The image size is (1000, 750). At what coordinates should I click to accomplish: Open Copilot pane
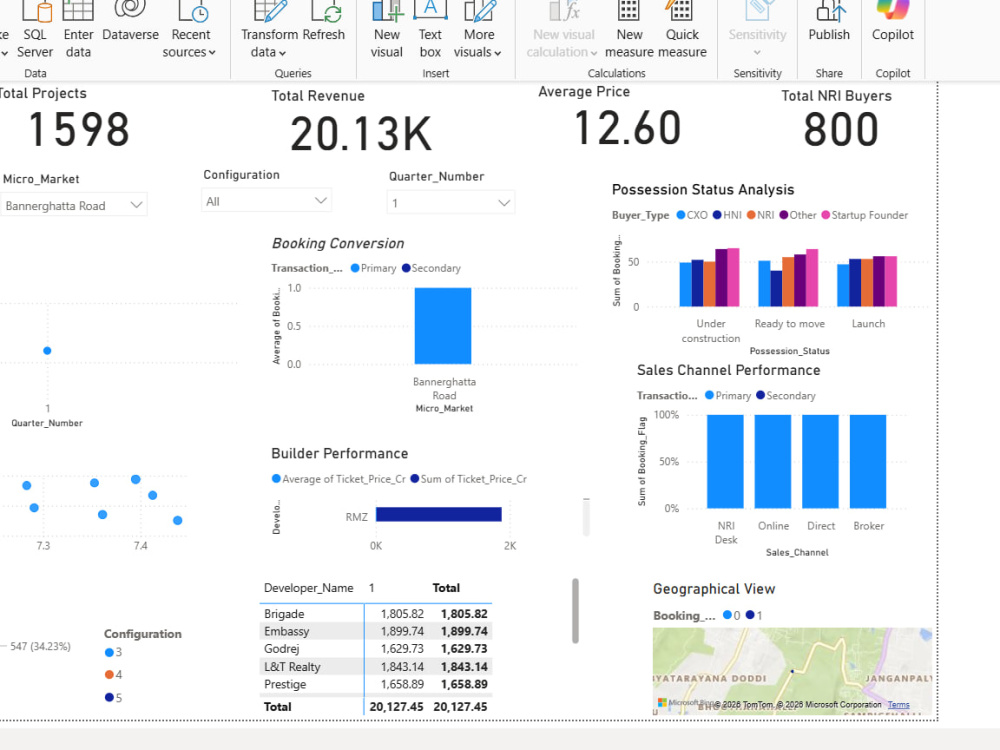click(892, 22)
